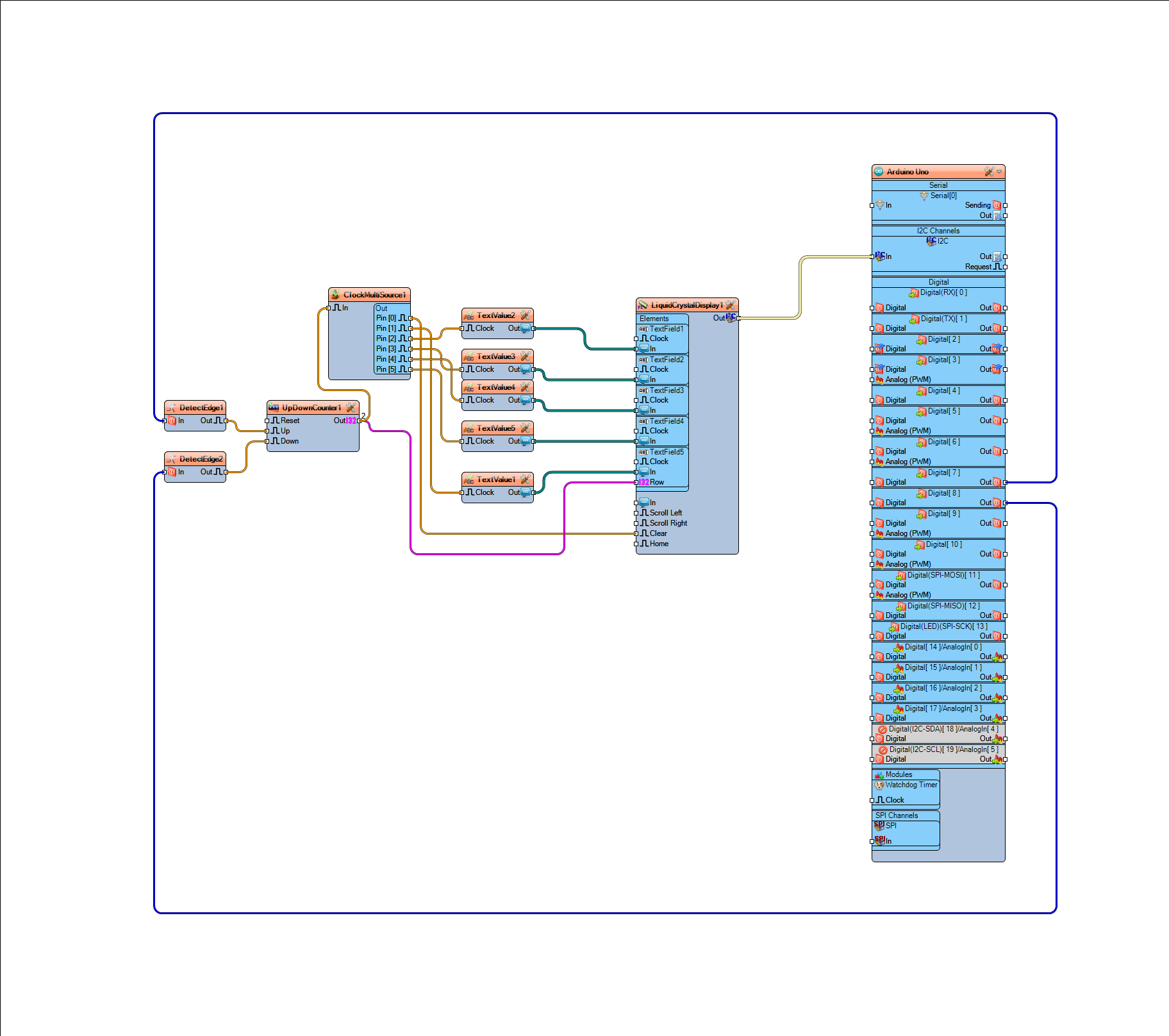The image size is (1169, 1036).
Task: Click the Serial section header in Arduino Uno
Action: click(938, 185)
